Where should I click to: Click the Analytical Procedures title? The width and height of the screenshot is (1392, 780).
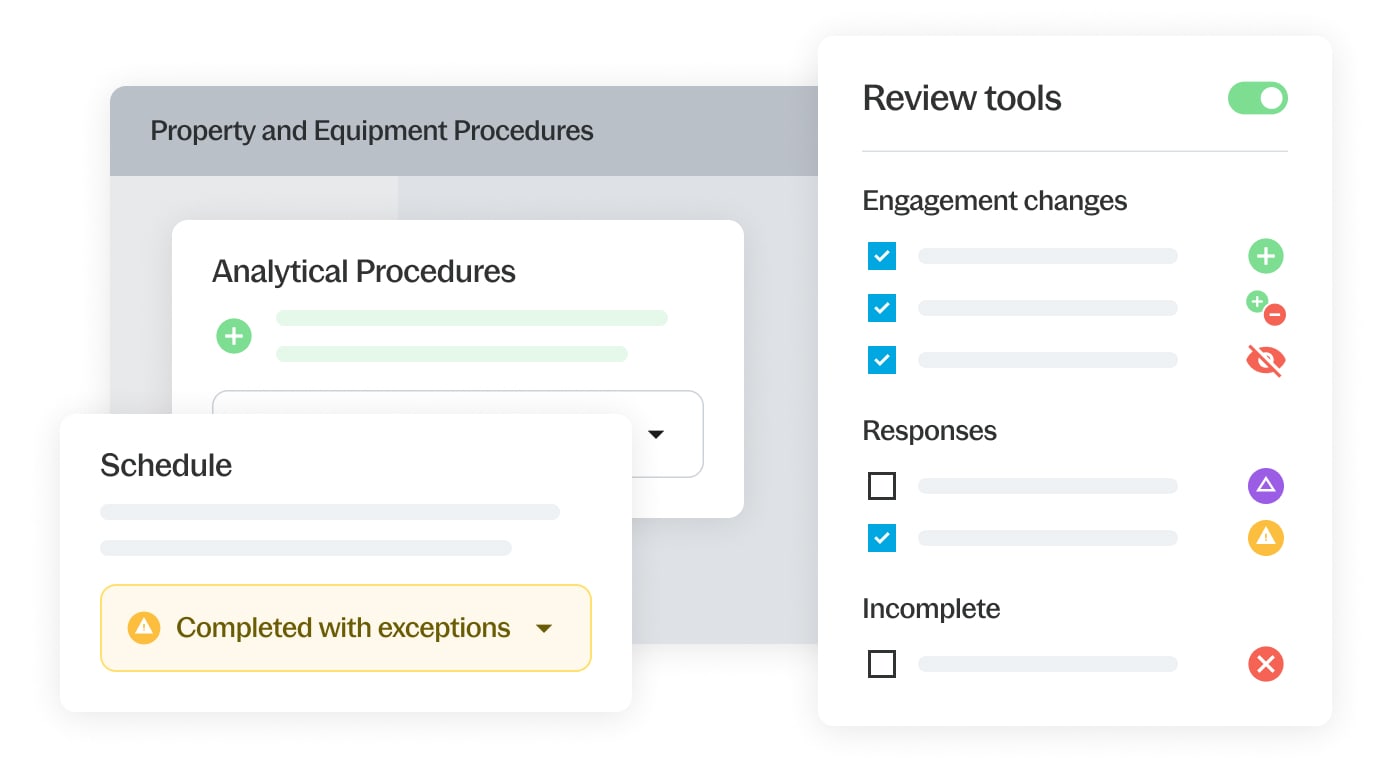363,271
